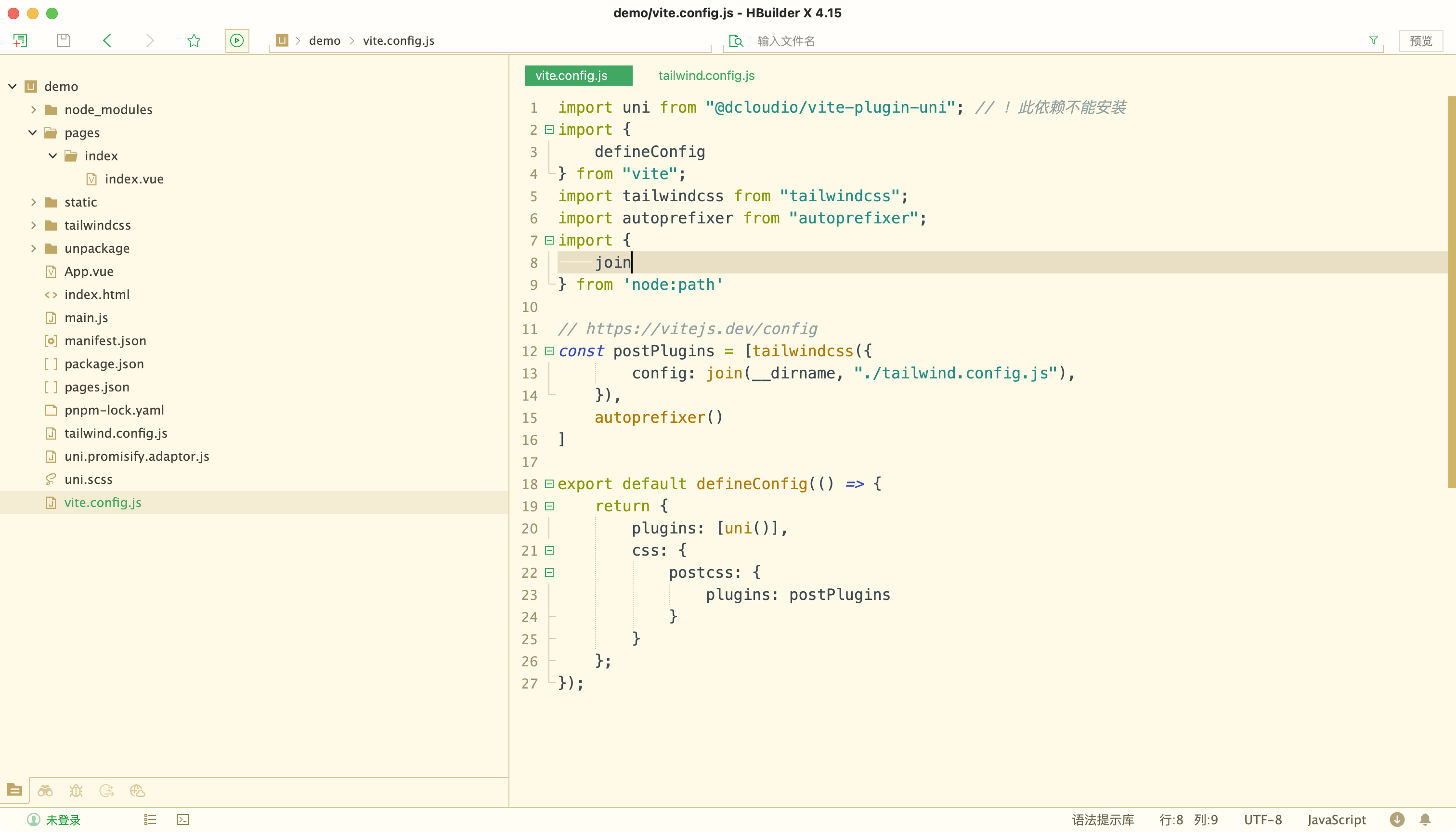Open pages.json in the file tree
This screenshot has width=1456, height=832.
[x=97, y=387]
